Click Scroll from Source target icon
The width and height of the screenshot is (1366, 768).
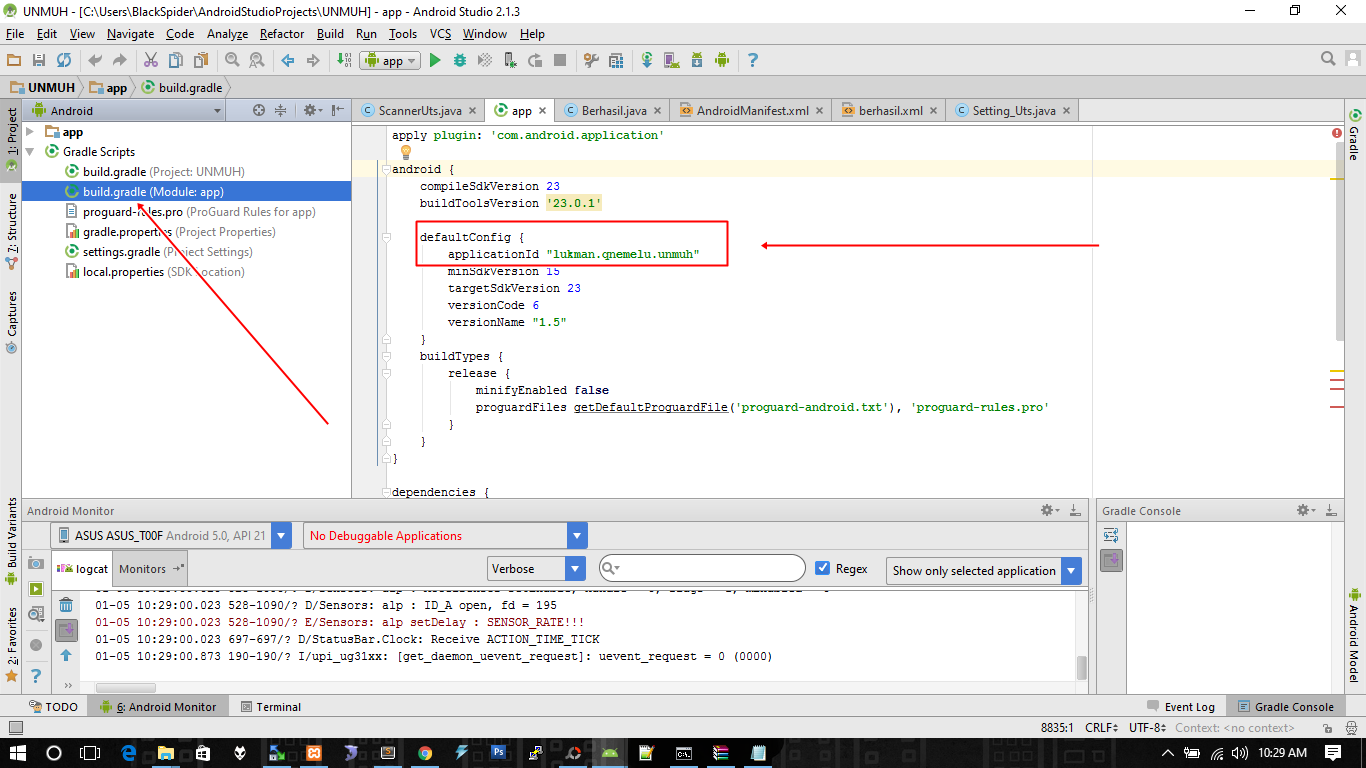pos(259,110)
